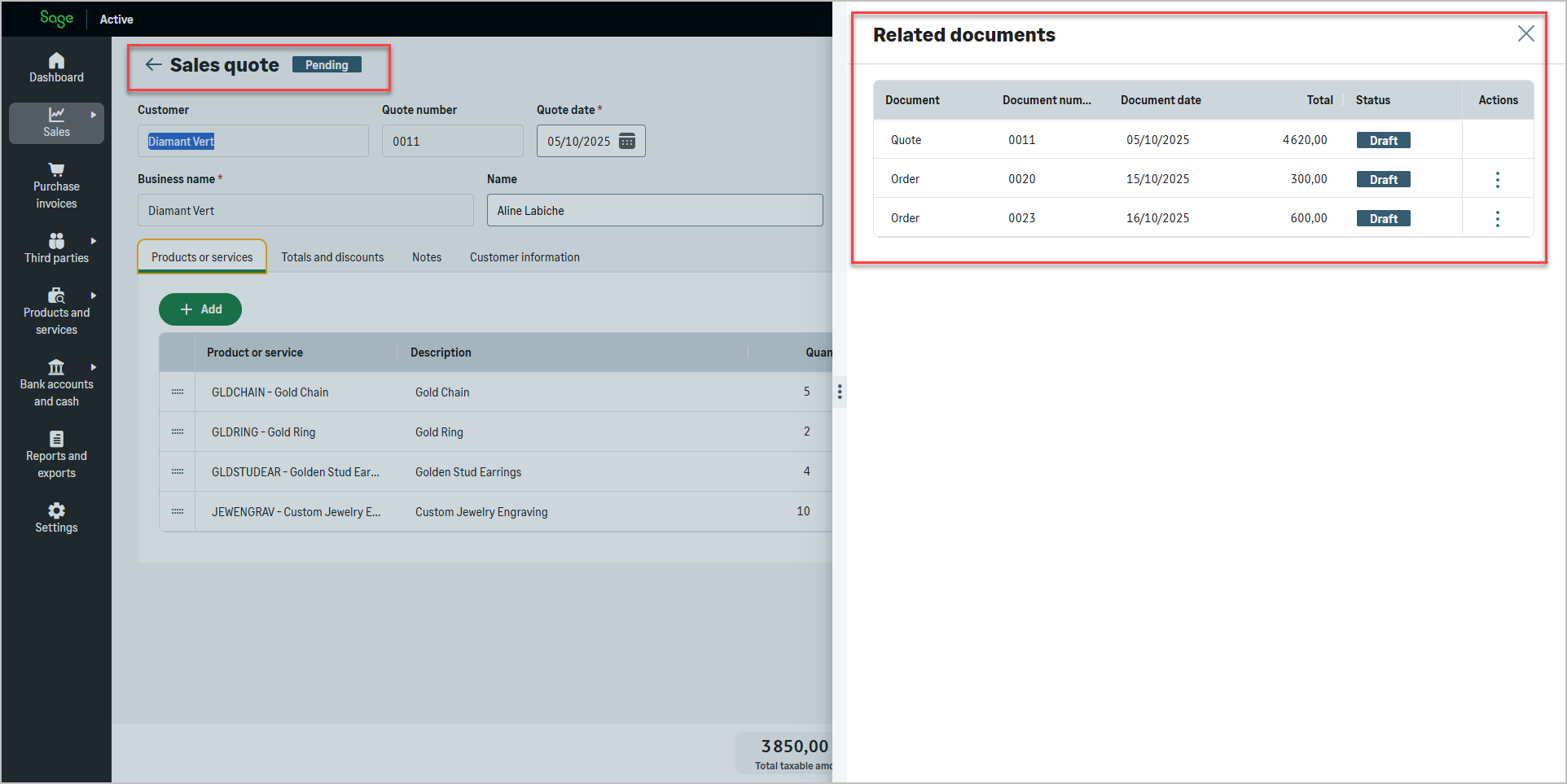This screenshot has height=784, width=1567.
Task: Grab the drag handle for GLDCHAIN row
Action: click(178, 392)
